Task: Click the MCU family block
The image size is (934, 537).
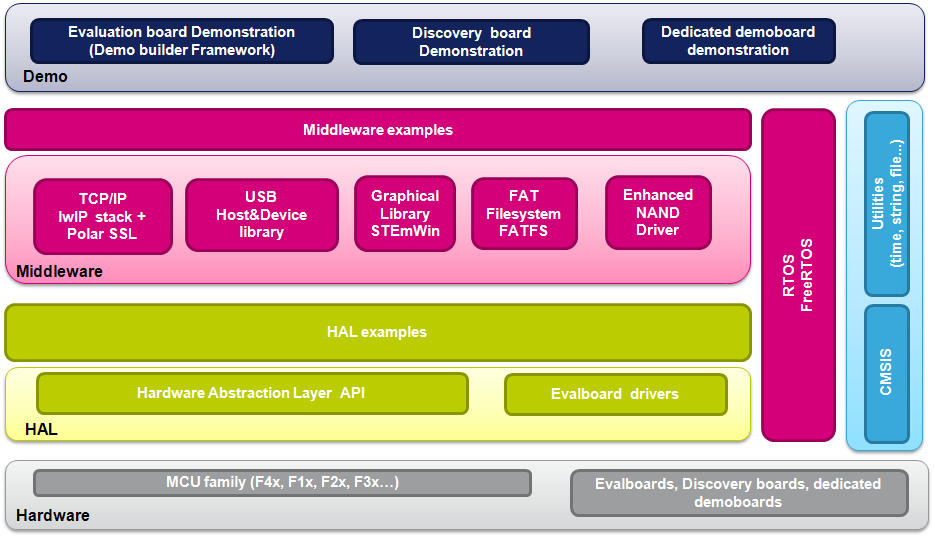Action: coord(282,483)
